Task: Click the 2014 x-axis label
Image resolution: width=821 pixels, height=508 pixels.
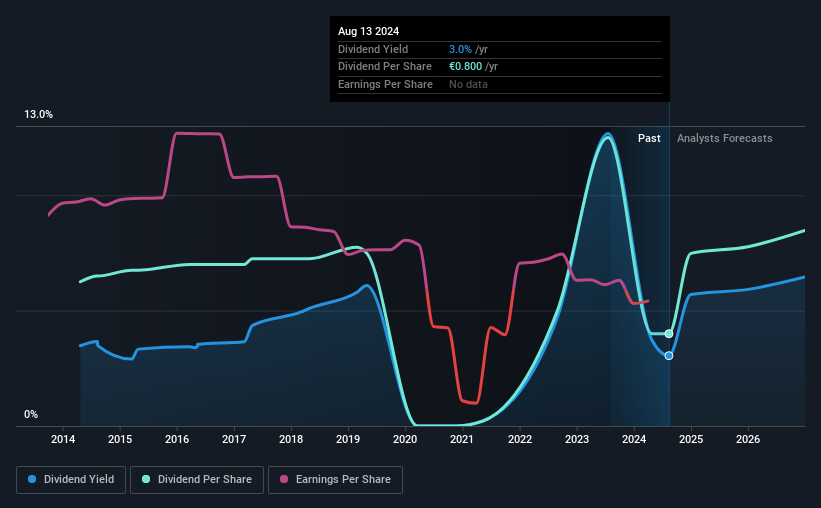Action: pos(63,439)
